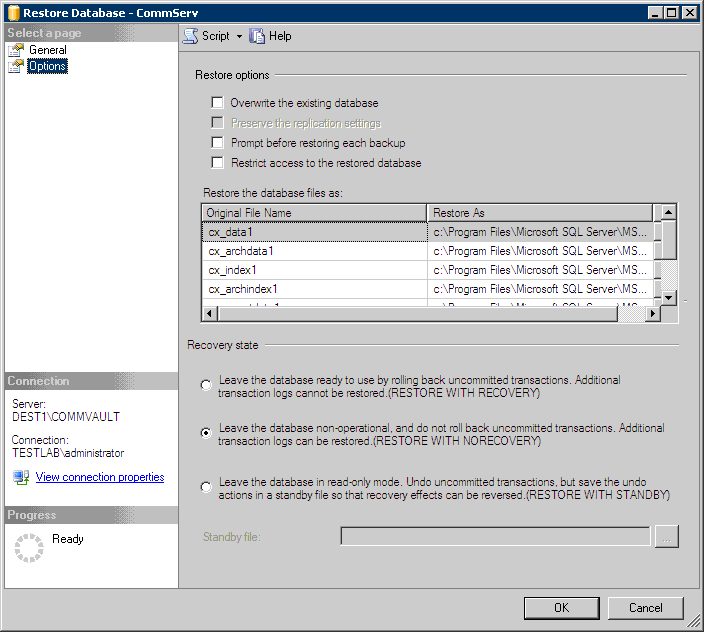Click the TESTLAB\administrator connection text

(68, 453)
